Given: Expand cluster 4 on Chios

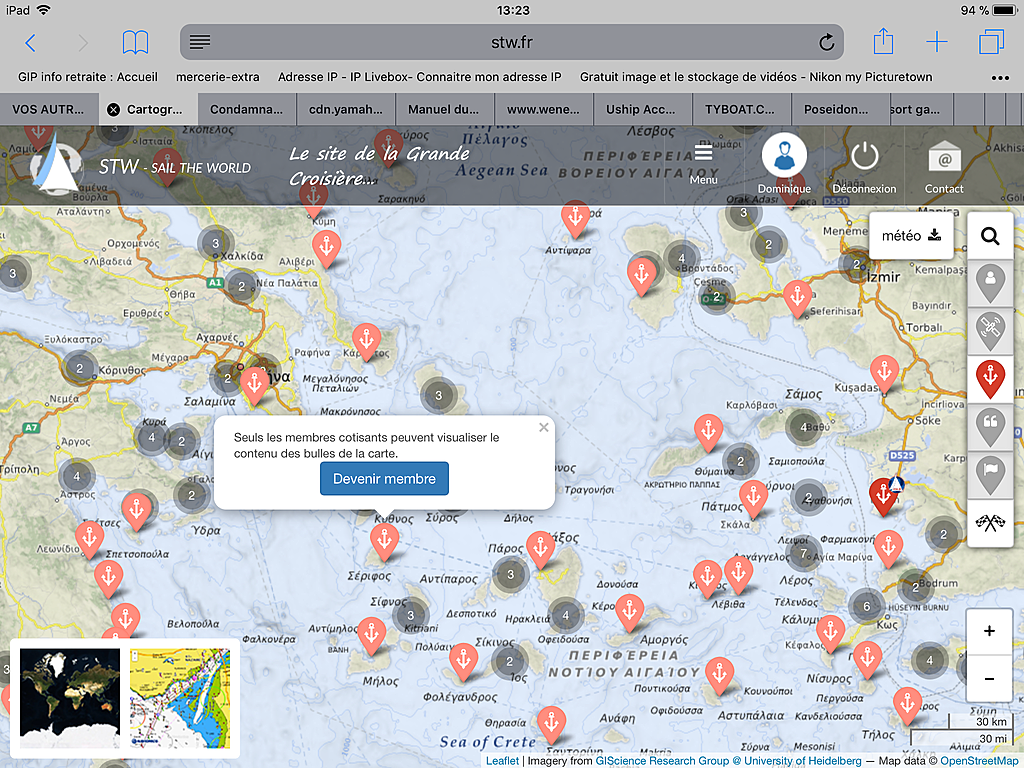Looking at the screenshot, I should pos(681,258).
